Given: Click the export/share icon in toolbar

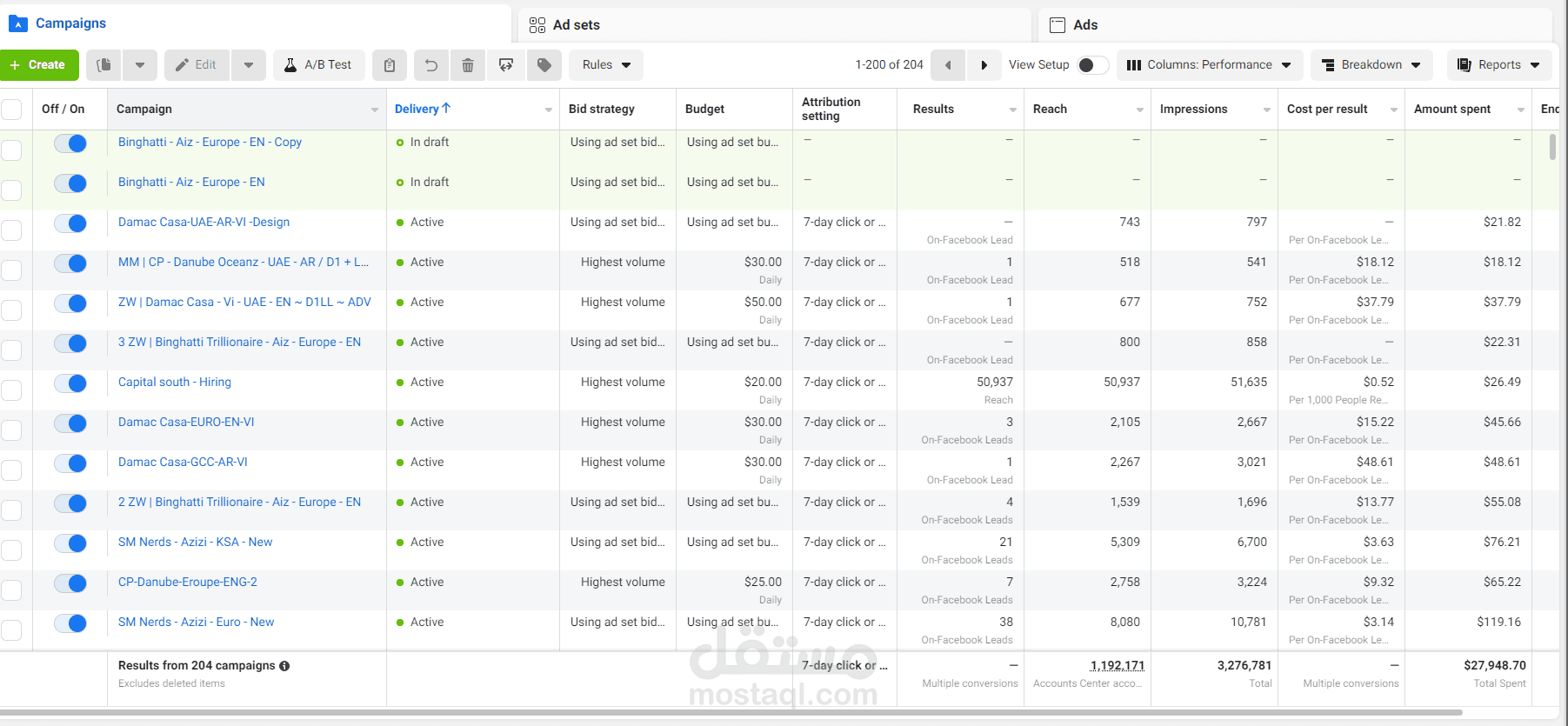Looking at the screenshot, I should [x=506, y=65].
